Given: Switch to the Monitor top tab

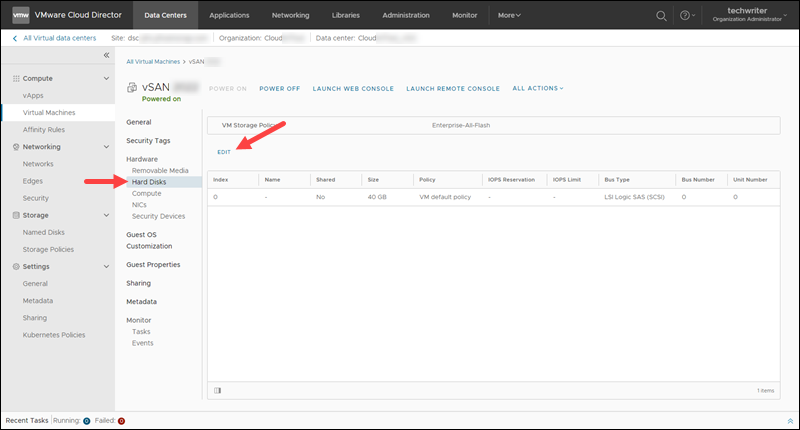Looking at the screenshot, I should pos(464,15).
